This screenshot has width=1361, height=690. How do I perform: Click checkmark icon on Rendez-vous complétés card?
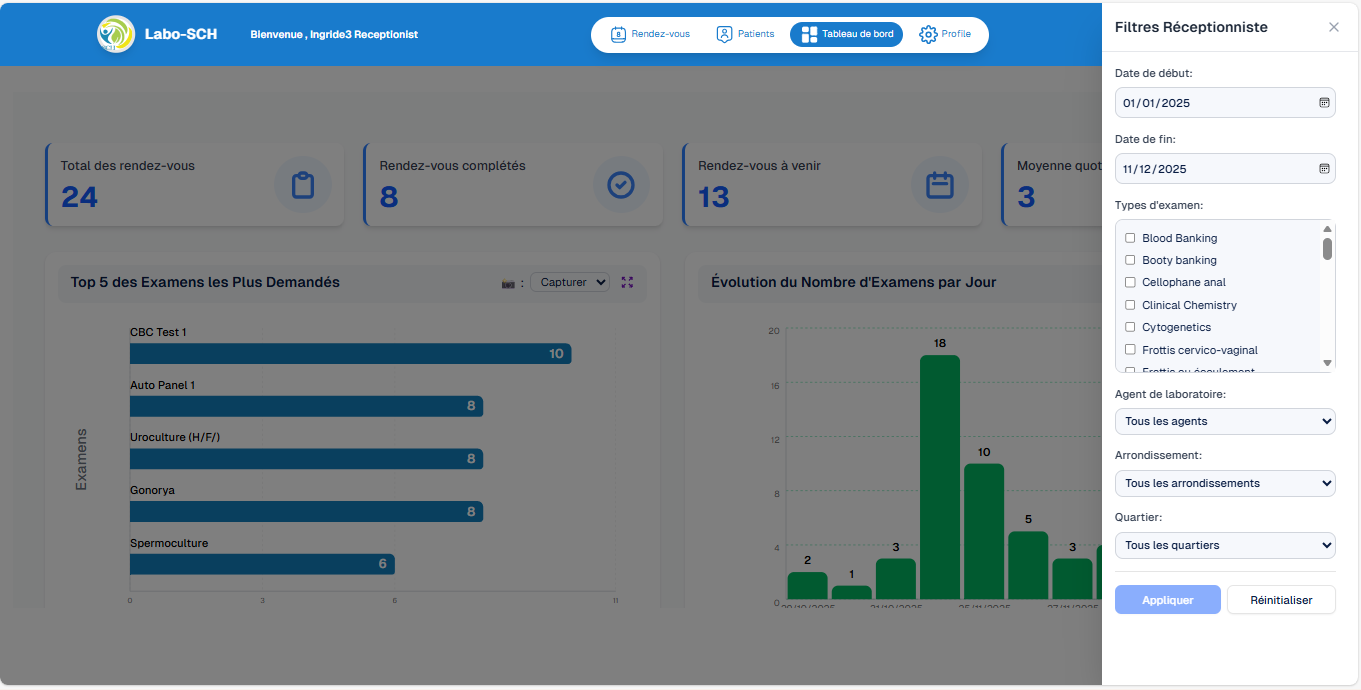tap(621, 185)
